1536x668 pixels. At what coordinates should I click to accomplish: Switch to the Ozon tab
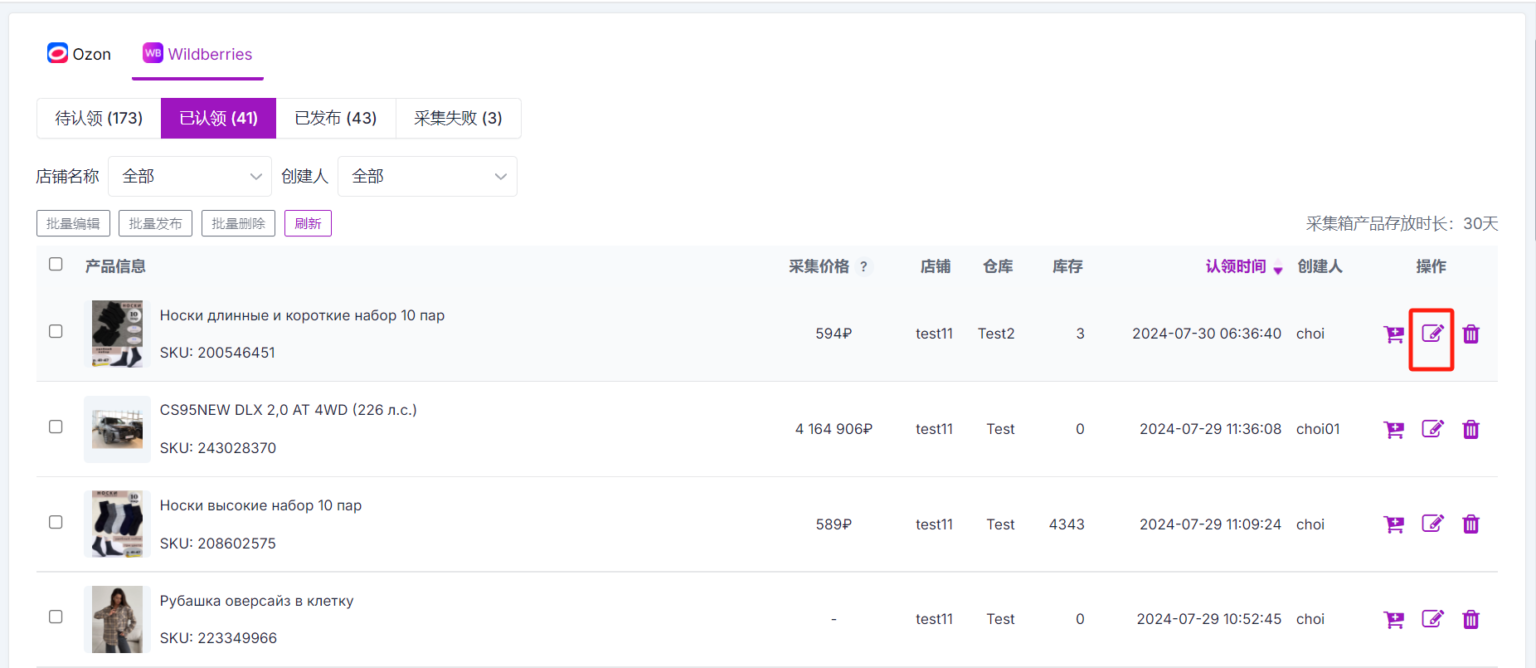(79, 54)
